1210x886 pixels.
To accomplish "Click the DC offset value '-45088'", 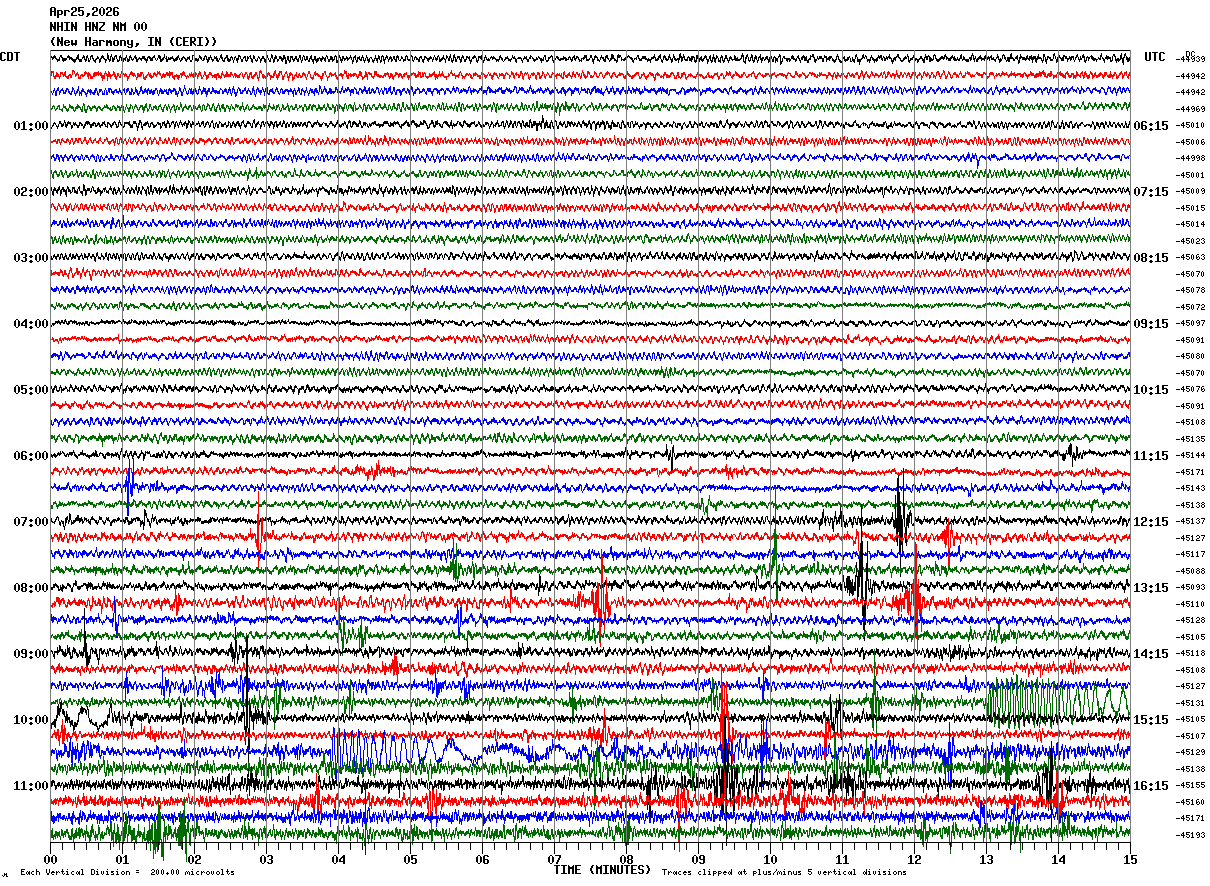I will pos(1191,571).
